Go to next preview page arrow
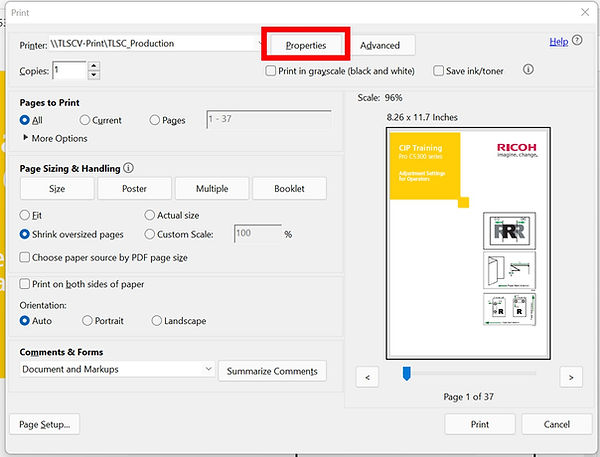This screenshot has width=600, height=457. point(571,377)
